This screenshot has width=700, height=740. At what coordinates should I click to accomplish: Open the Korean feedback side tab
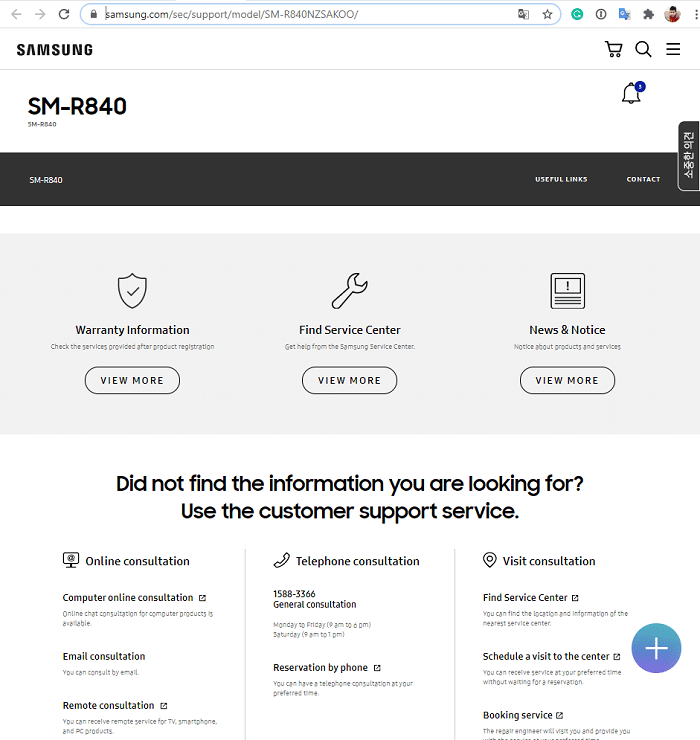pyautogui.click(x=689, y=155)
